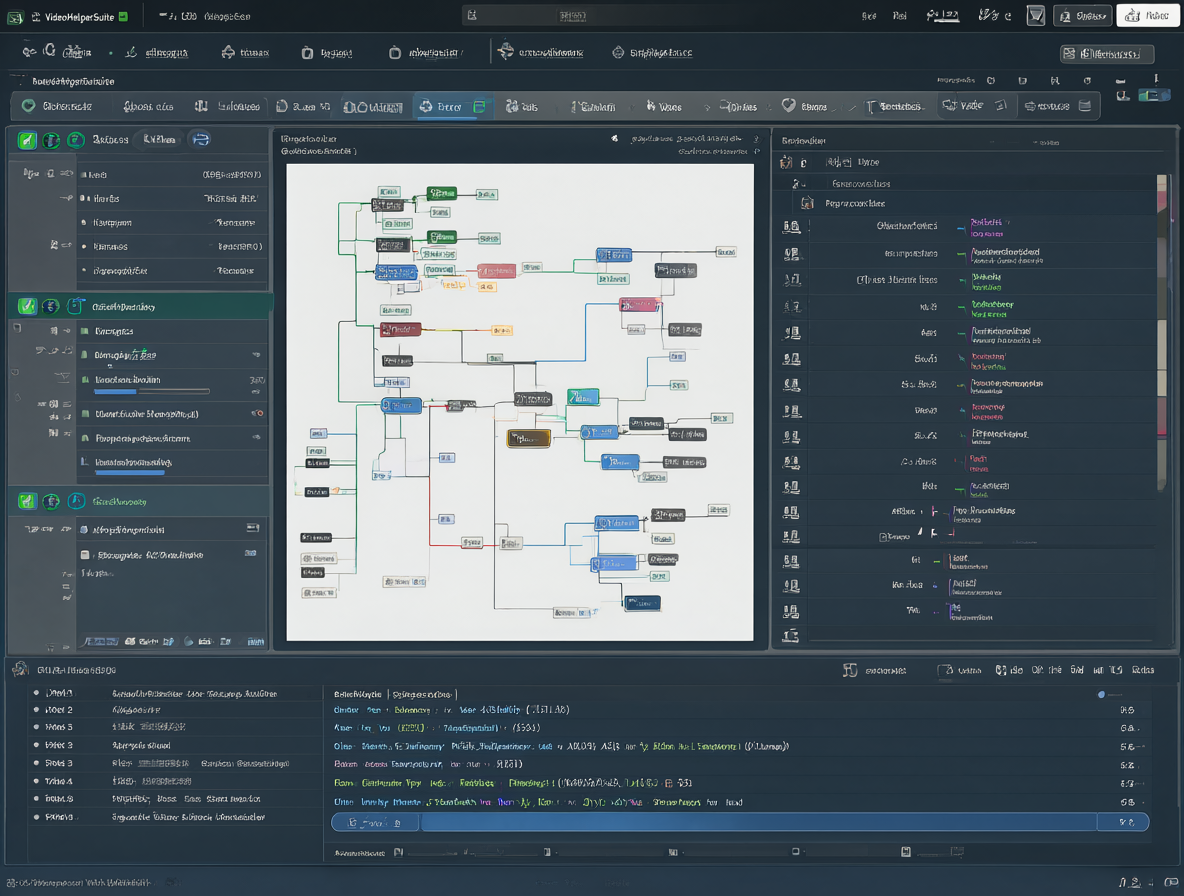Screen dimensions: 1184x896
Task: Click the lock icon in the highlighted green header row
Action: [x=75, y=306]
